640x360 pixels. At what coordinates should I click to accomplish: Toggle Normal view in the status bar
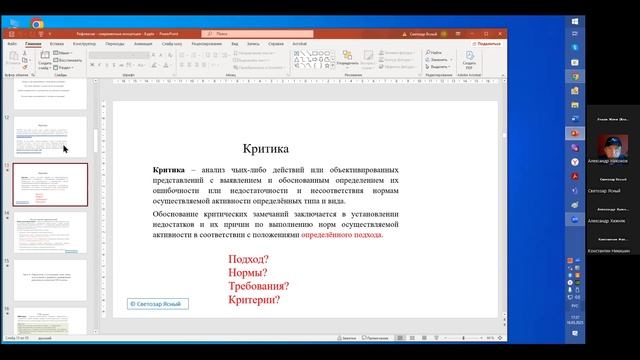point(400,338)
